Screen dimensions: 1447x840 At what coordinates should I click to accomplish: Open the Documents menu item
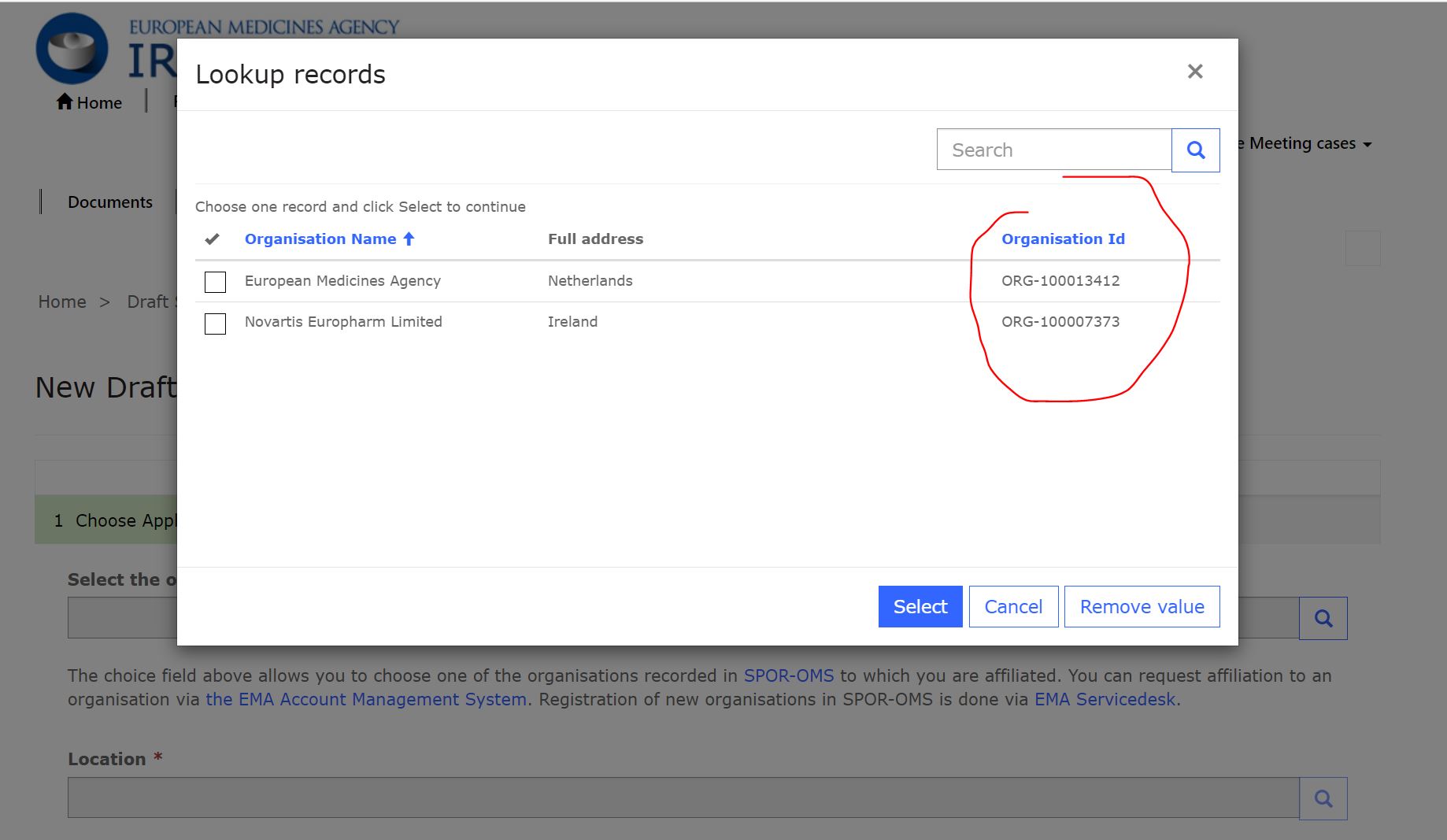(109, 202)
